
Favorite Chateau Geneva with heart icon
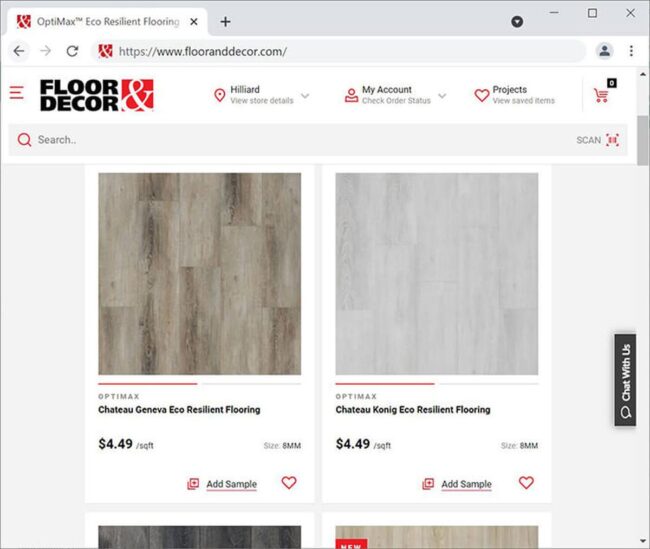(289, 483)
